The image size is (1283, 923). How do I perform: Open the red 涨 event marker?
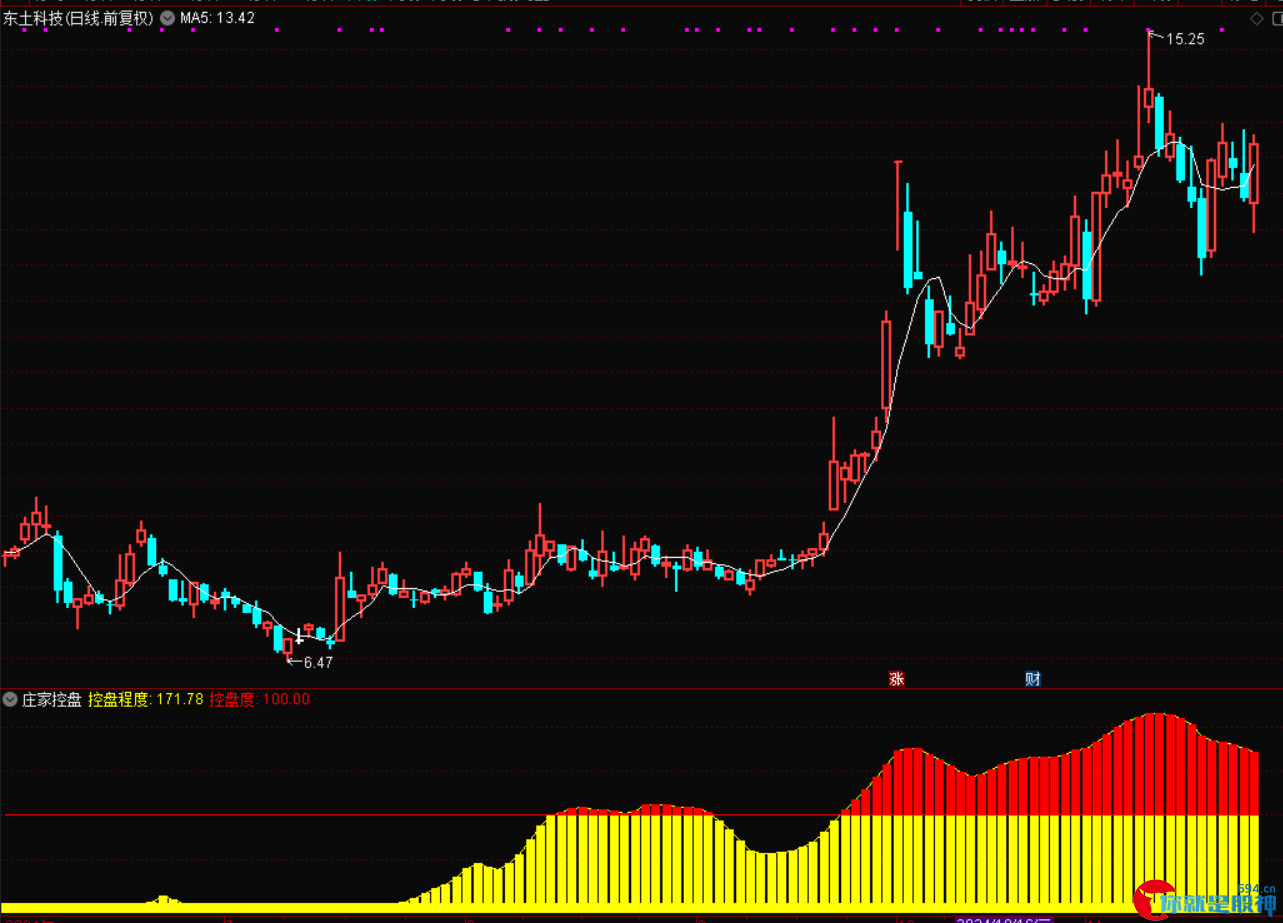[897, 679]
